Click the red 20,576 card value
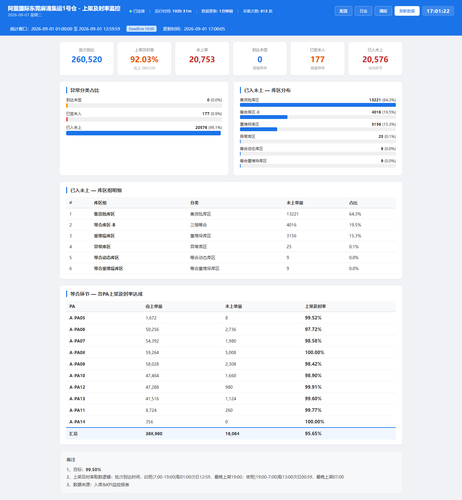Image resolution: width=462 pixels, height=500 pixels. pos(375,59)
